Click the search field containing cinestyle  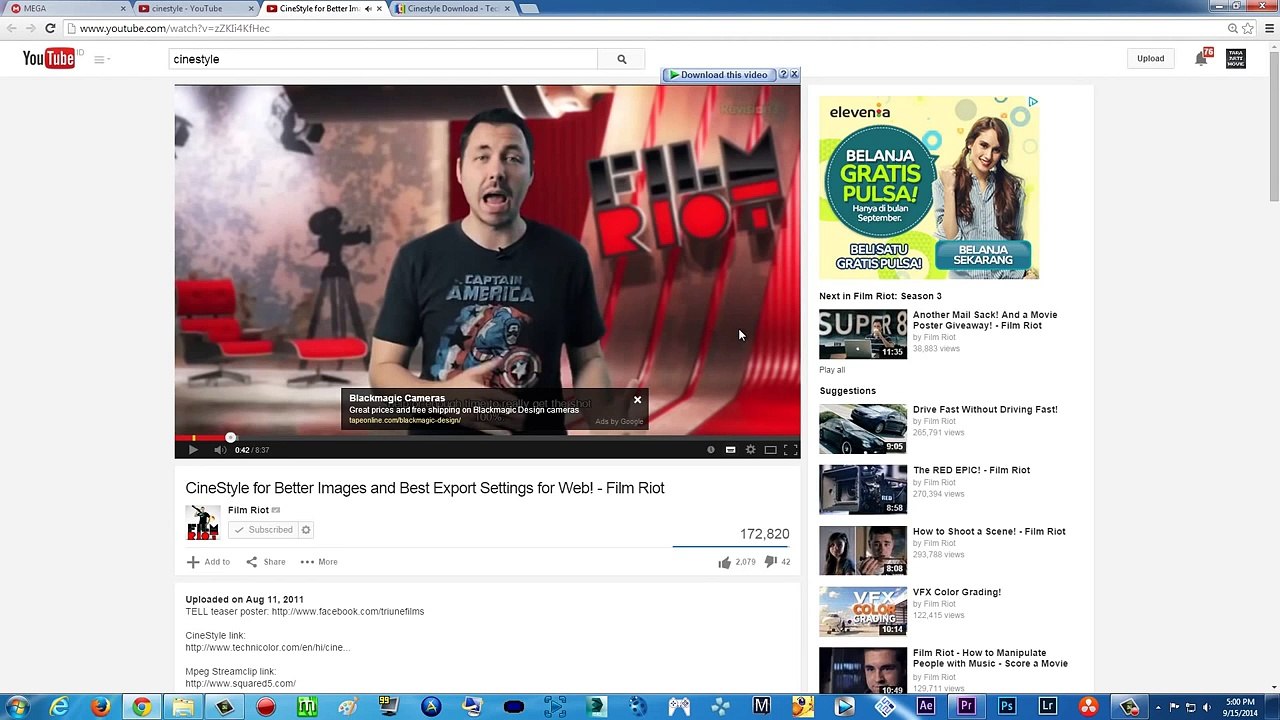tap(383, 59)
